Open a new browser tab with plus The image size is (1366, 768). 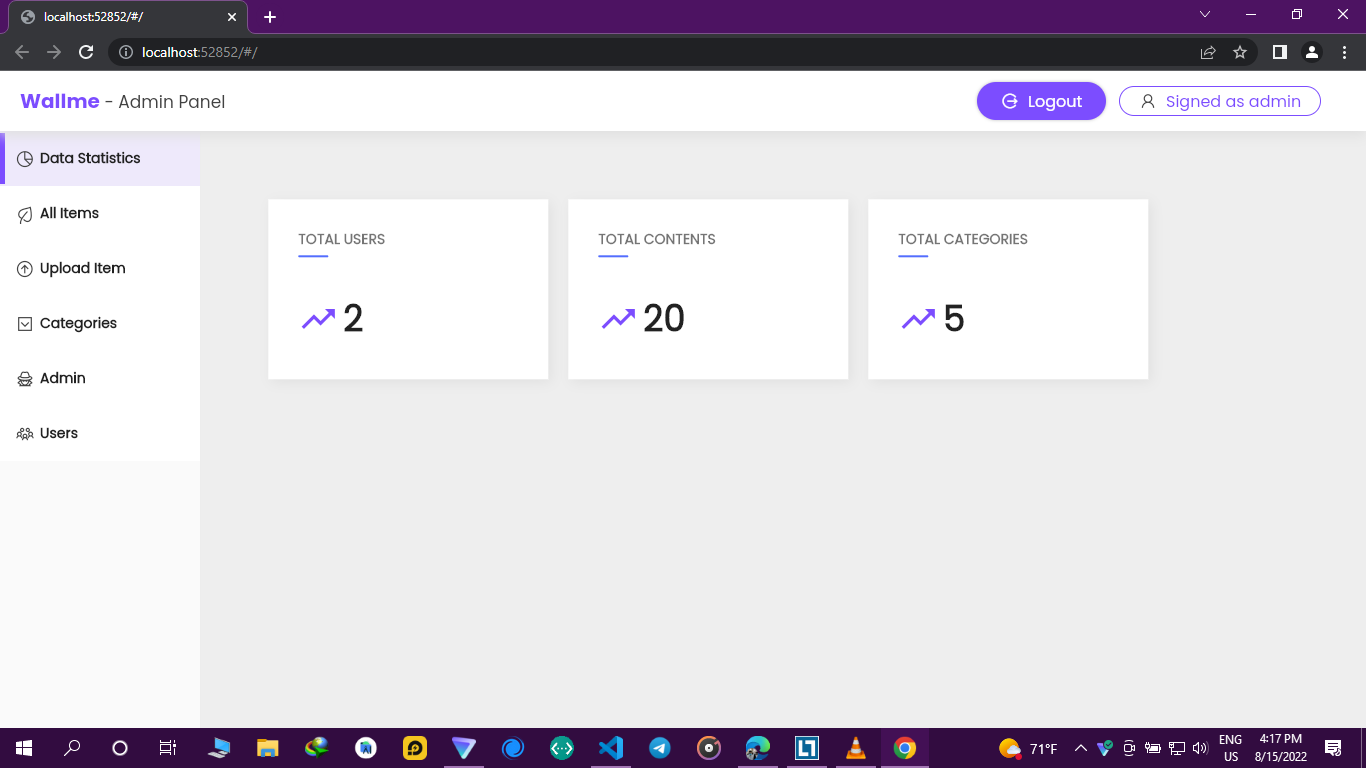pos(270,17)
